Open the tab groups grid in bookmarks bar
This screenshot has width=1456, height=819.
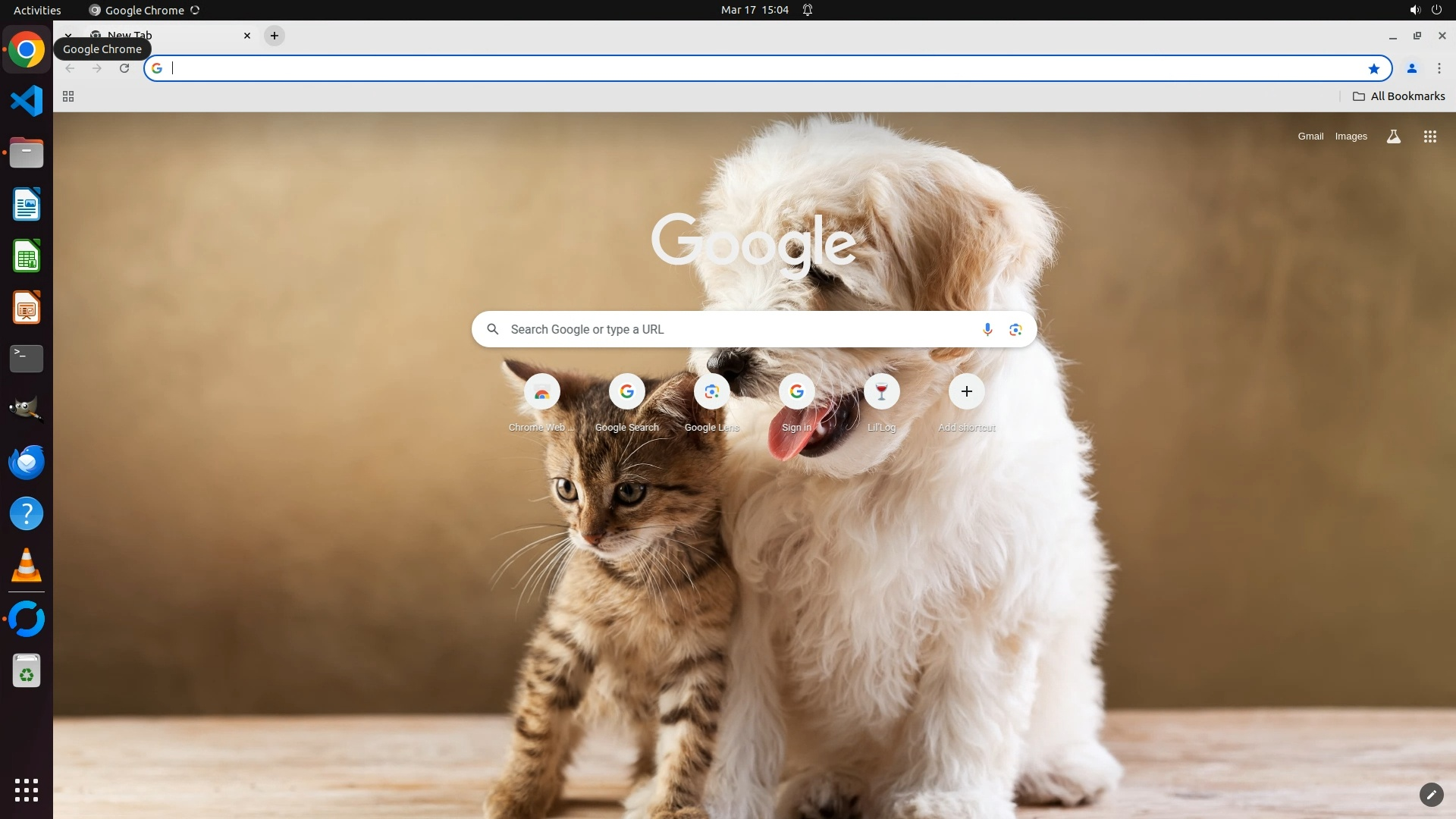(x=68, y=96)
